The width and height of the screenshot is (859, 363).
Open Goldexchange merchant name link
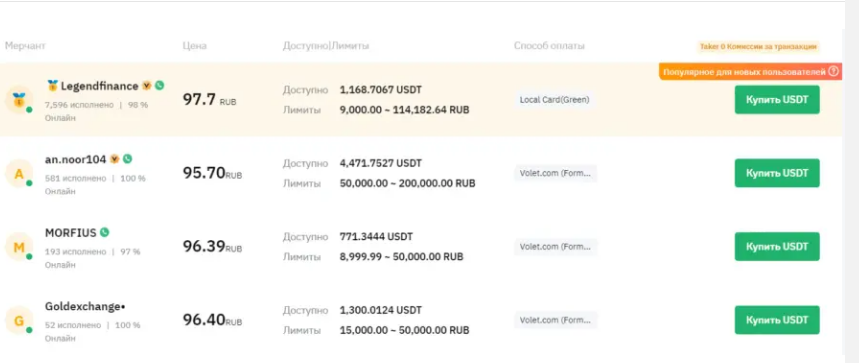point(85,307)
